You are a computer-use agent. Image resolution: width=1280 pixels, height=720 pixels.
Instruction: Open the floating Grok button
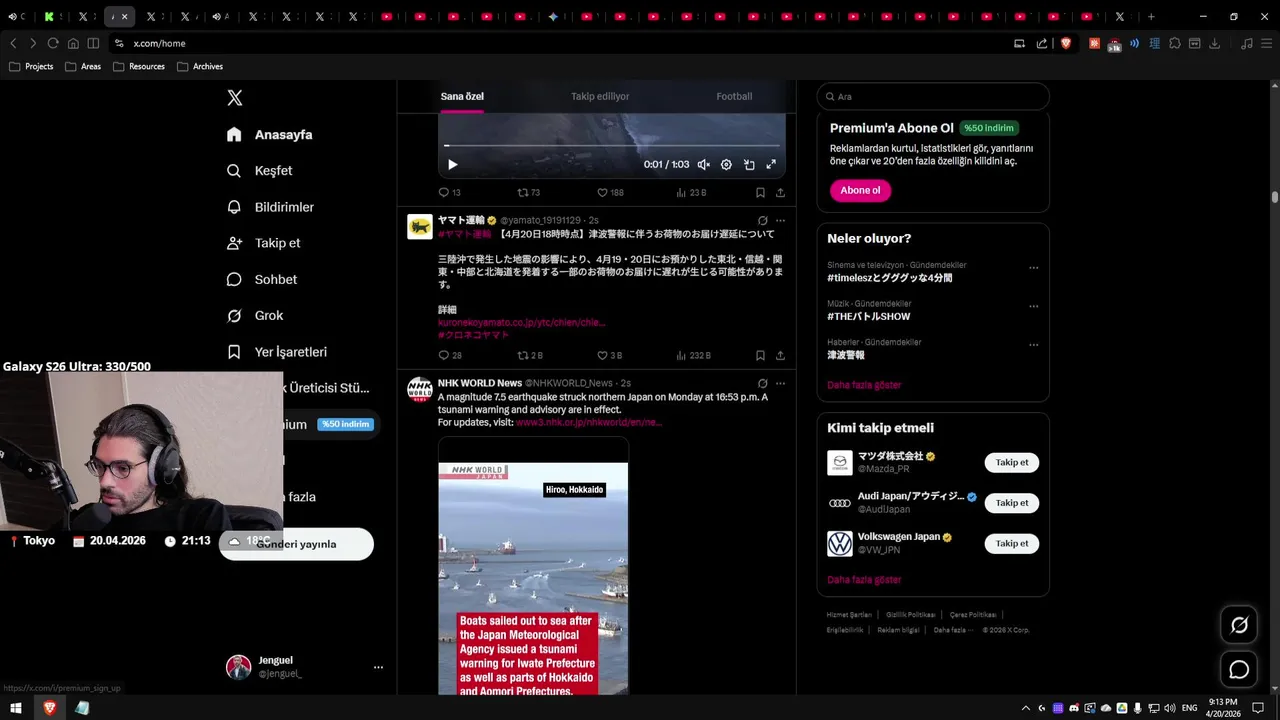(x=1239, y=625)
